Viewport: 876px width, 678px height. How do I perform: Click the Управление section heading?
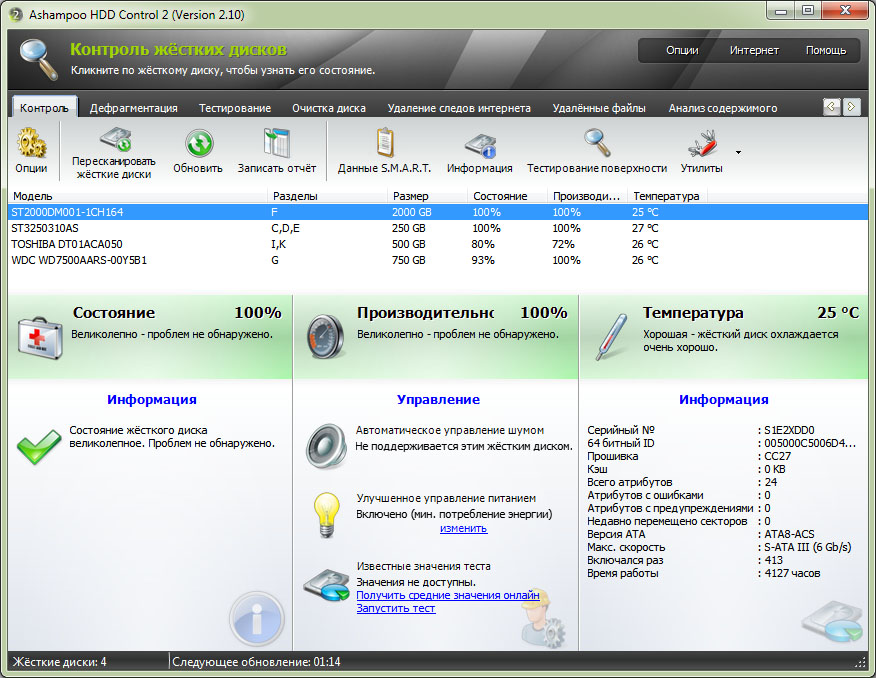(x=438, y=399)
